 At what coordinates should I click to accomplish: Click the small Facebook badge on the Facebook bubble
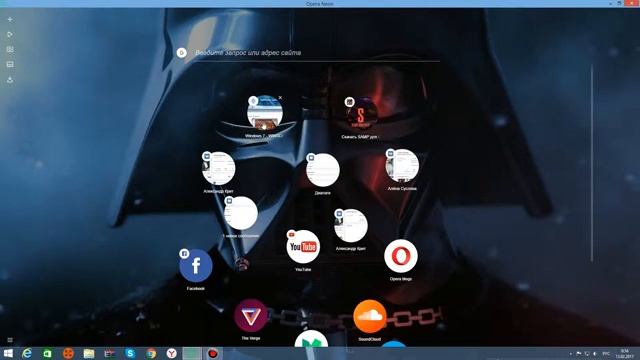[x=184, y=253]
